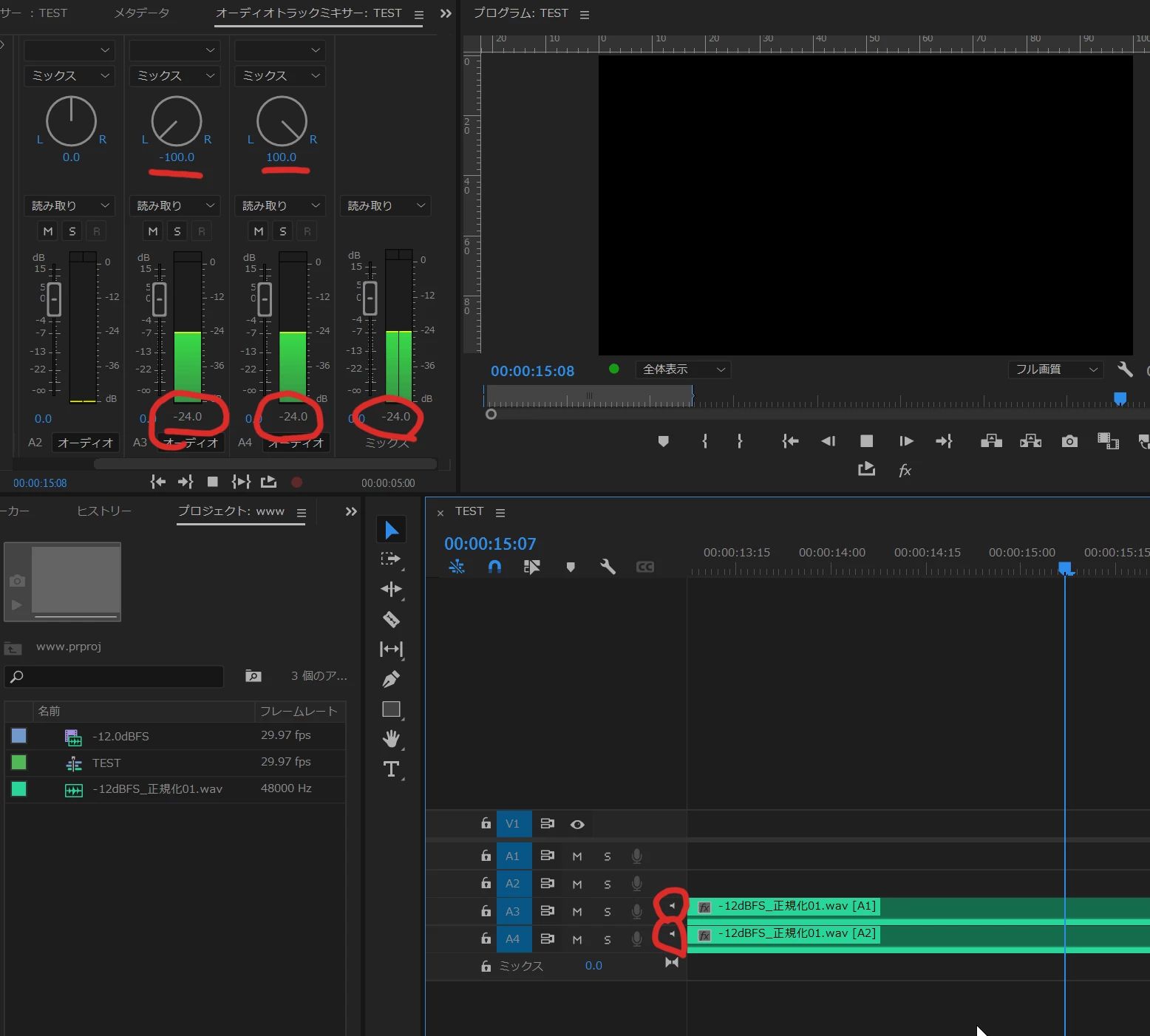Step back one frame in Program monitor
The width and height of the screenshot is (1150, 1036).
tap(828, 441)
